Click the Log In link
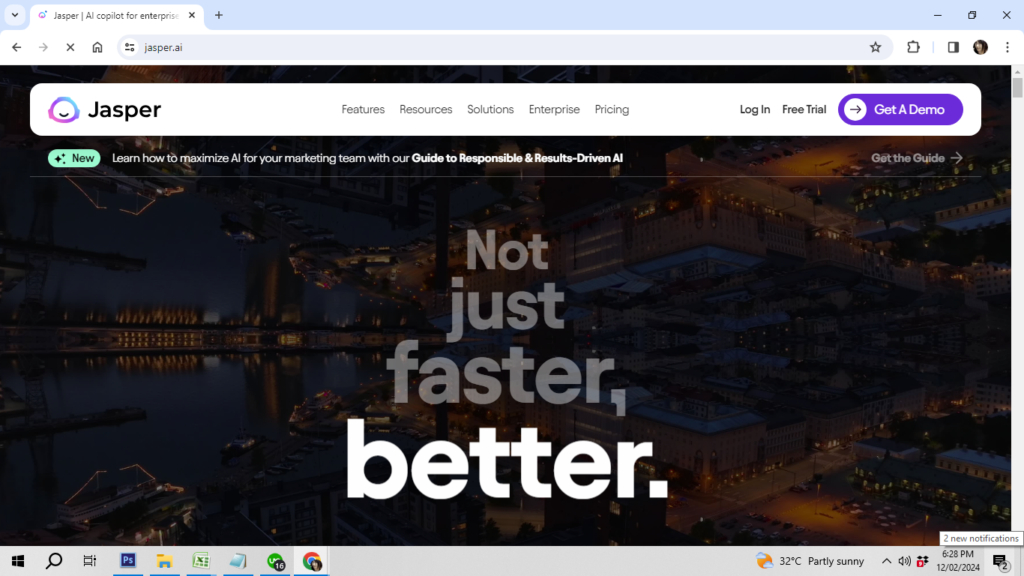The image size is (1024, 576). coord(755,110)
